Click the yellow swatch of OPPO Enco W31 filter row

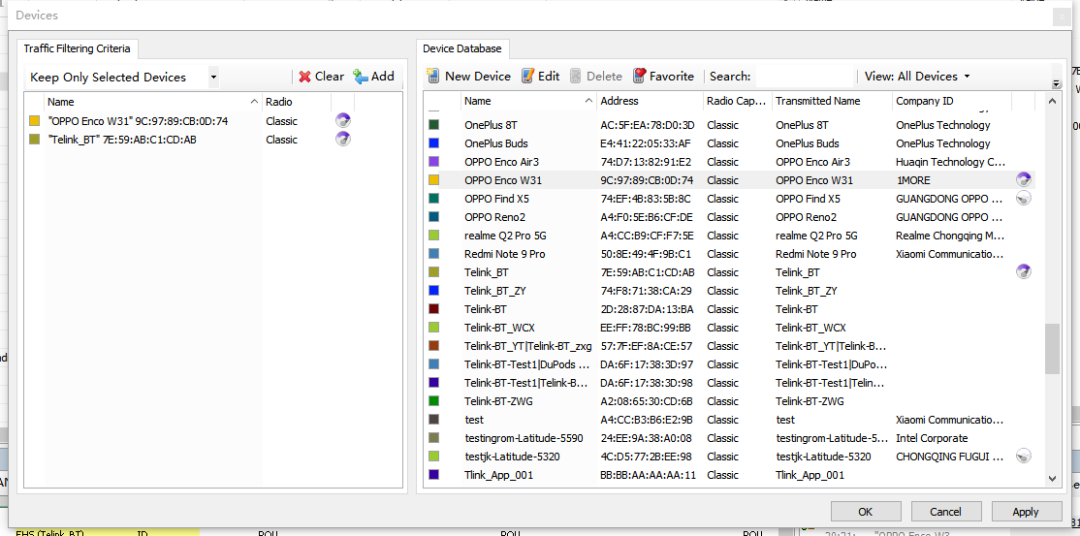(34, 121)
